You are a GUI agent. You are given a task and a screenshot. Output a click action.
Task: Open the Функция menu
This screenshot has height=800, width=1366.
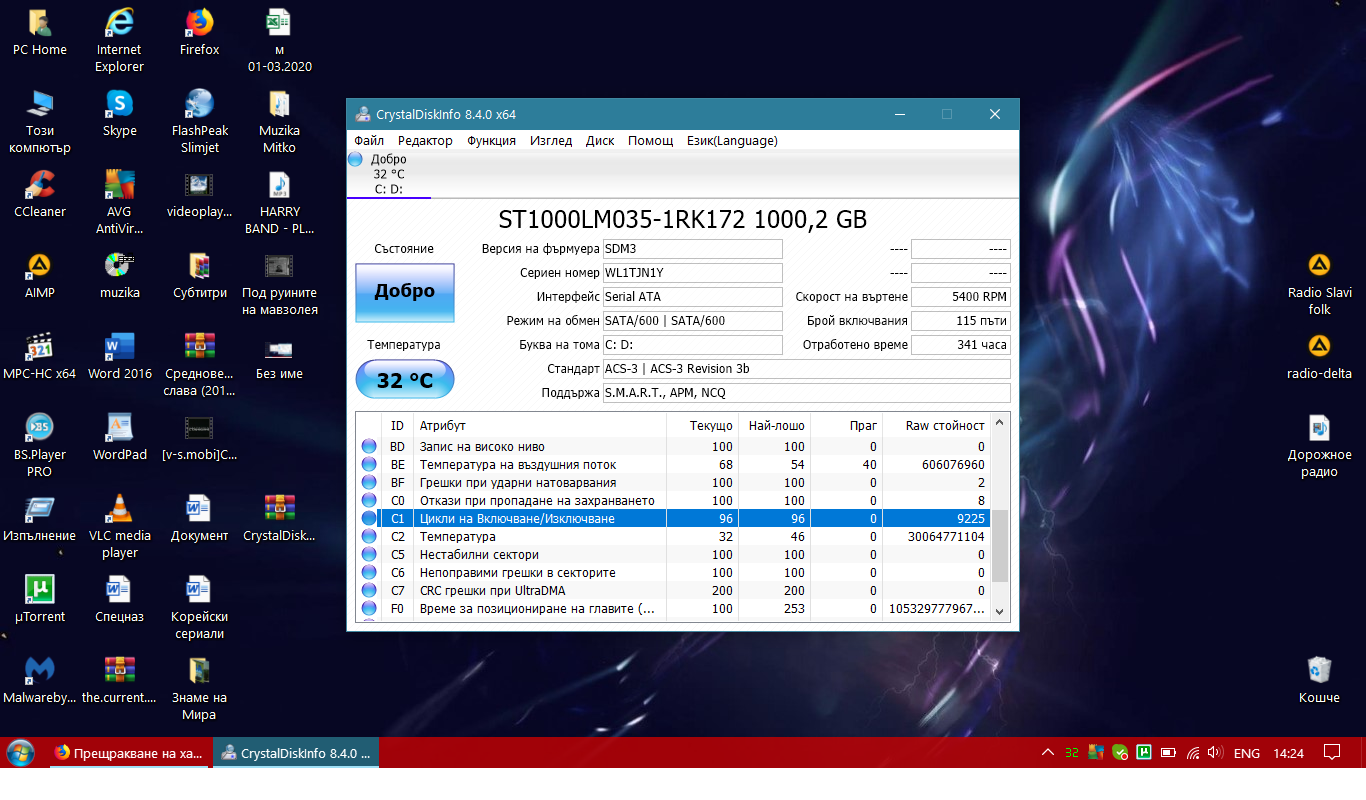[x=491, y=141]
